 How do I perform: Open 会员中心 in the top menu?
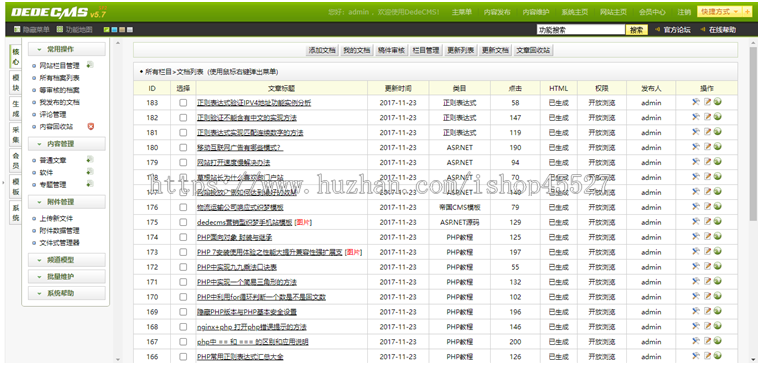(652, 12)
